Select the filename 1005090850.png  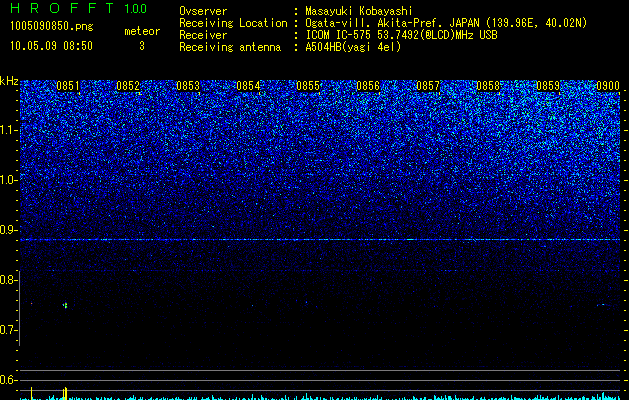pos(51,27)
